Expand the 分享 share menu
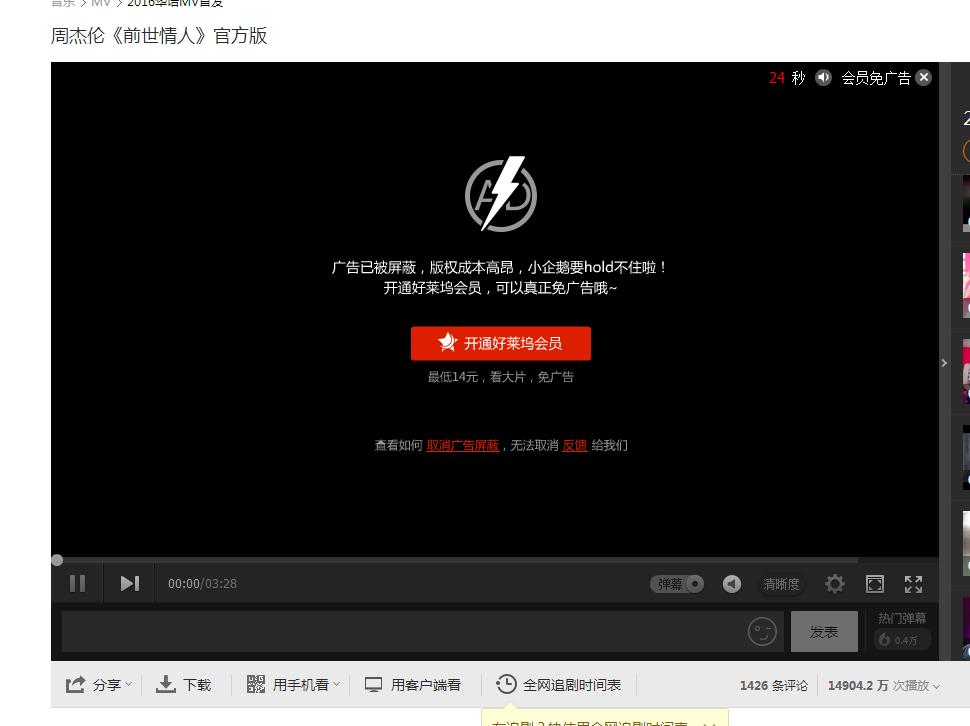 99,685
